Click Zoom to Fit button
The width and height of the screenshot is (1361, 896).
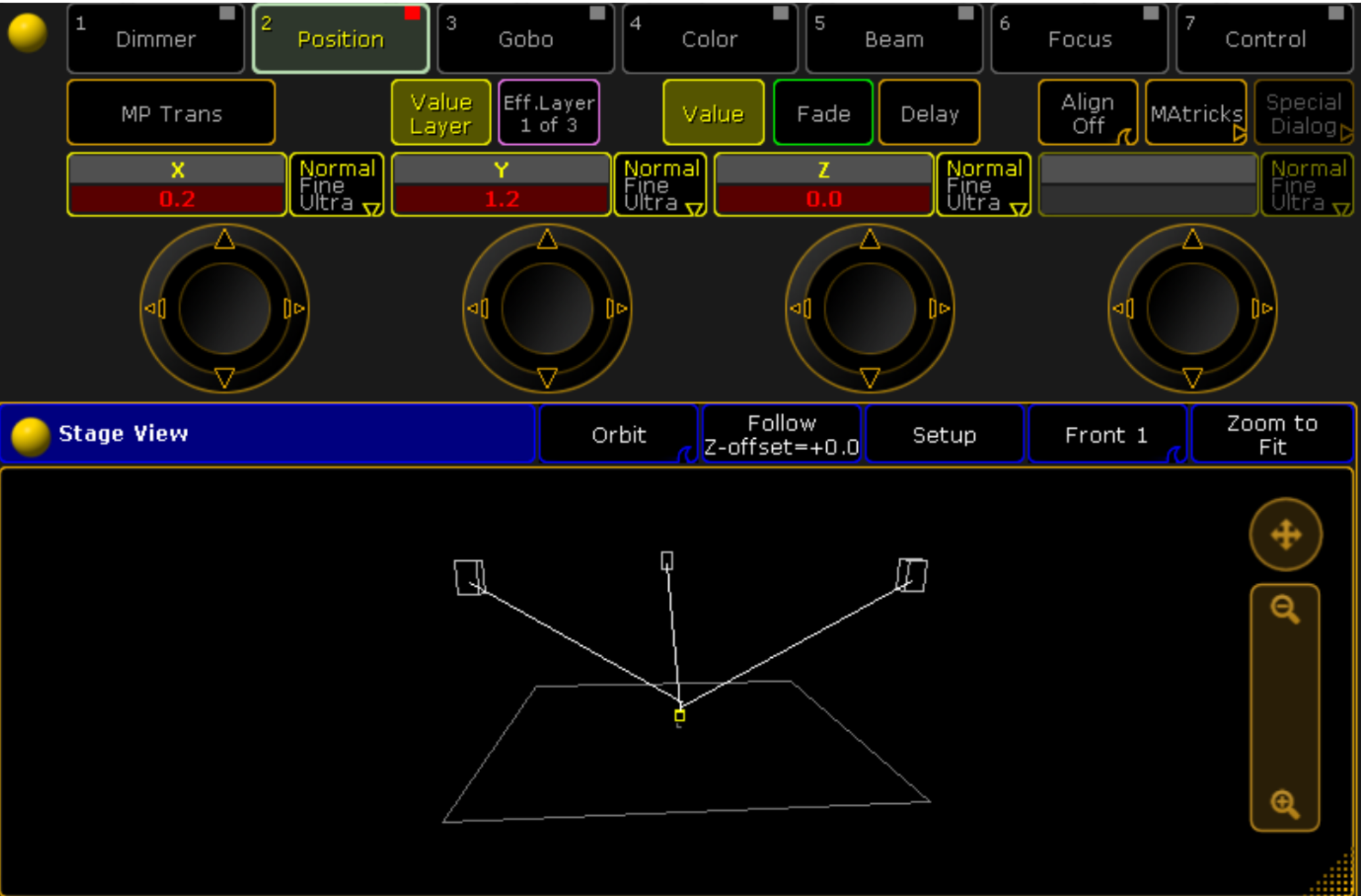1272,435
